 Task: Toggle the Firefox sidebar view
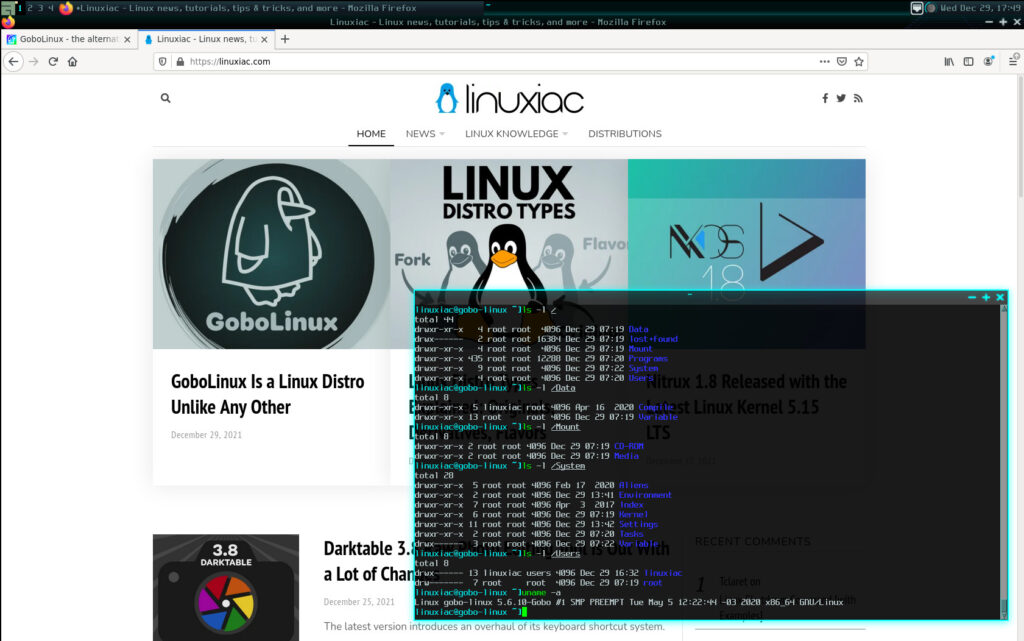click(968, 61)
